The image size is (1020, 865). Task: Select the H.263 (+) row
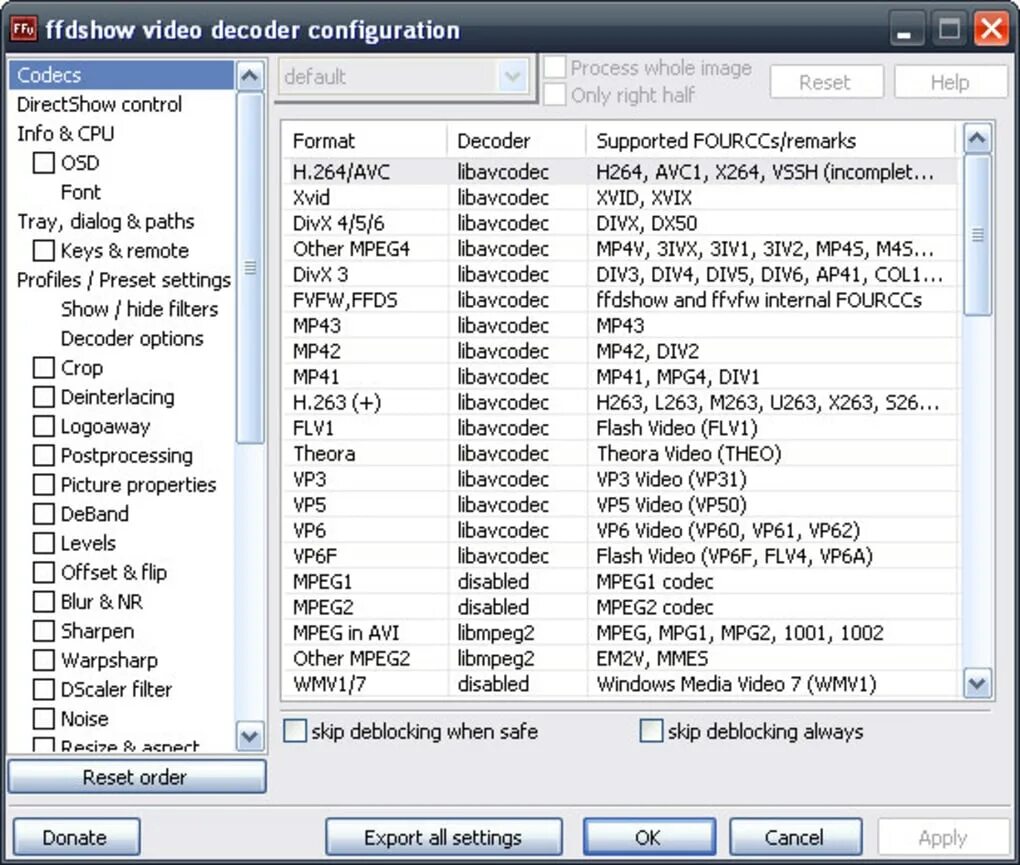click(621, 402)
